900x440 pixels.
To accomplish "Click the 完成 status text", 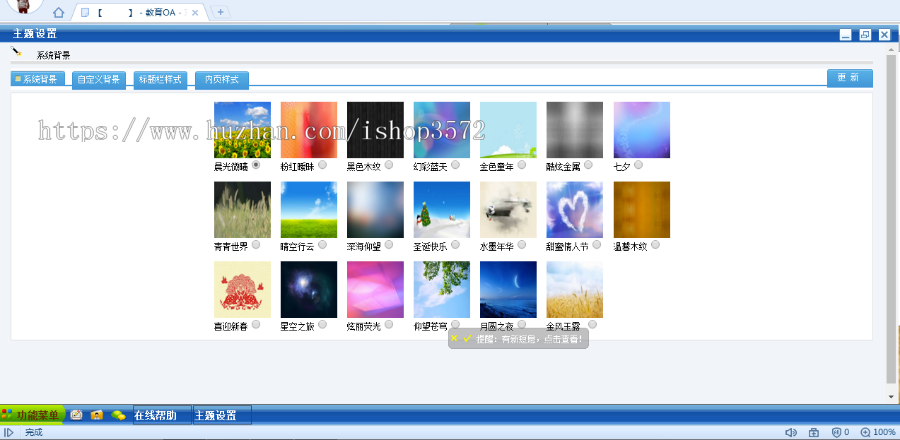I will [33, 433].
